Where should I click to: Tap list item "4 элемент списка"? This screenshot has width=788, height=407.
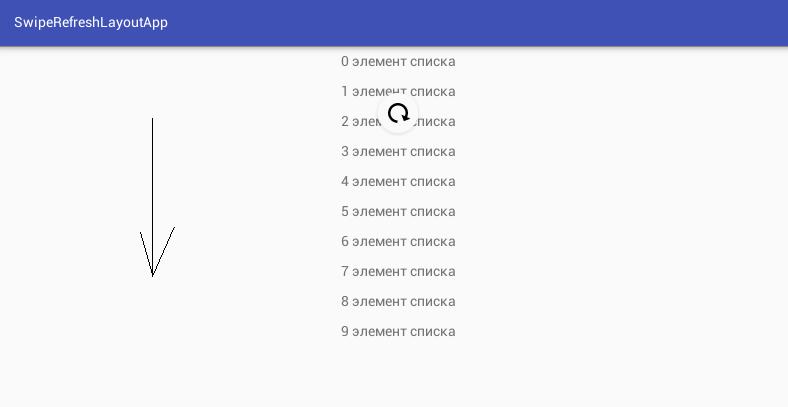click(398, 182)
